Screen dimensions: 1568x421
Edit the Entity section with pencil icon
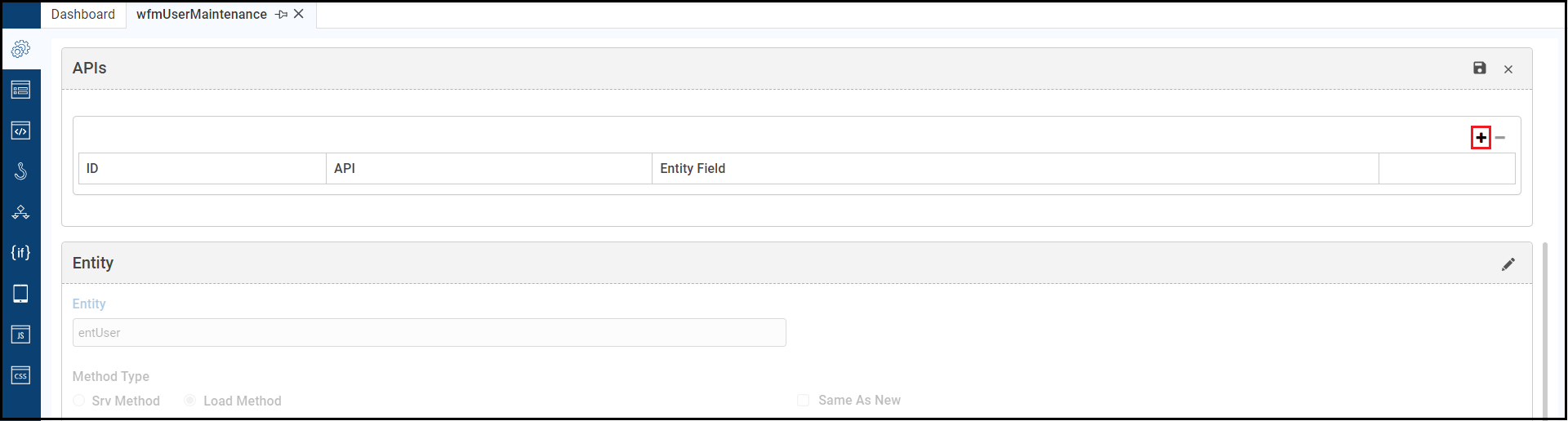coord(1508,264)
